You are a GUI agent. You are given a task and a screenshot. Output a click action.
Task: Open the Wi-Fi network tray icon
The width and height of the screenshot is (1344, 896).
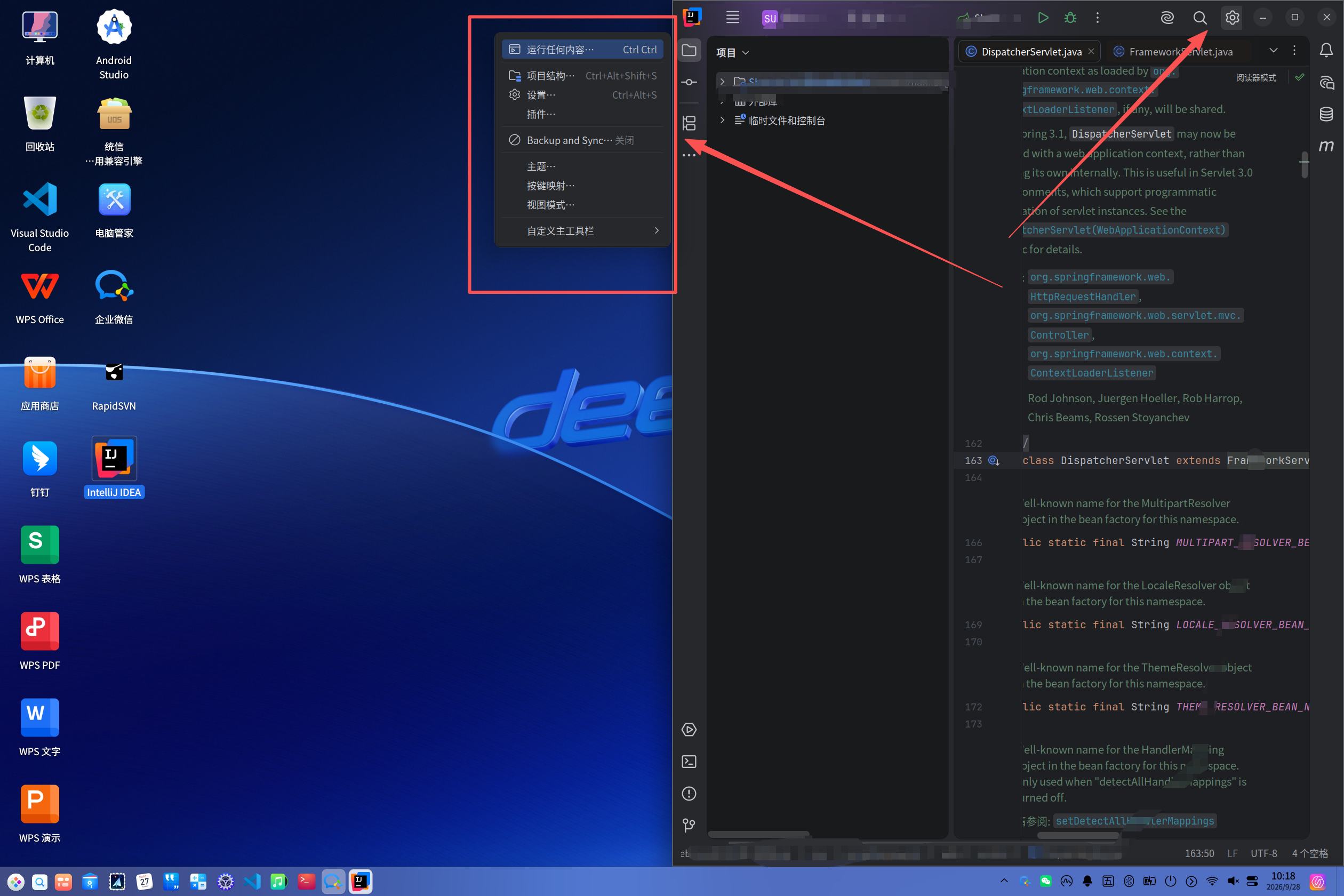1212,881
